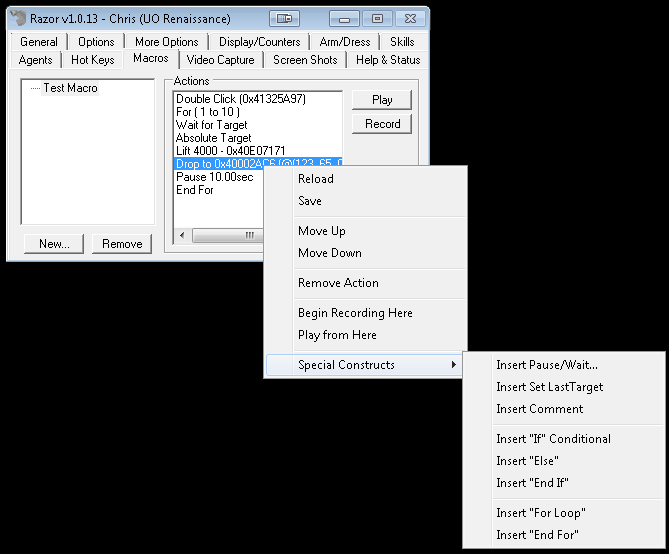Open the Video Capture tab

pos(220,60)
